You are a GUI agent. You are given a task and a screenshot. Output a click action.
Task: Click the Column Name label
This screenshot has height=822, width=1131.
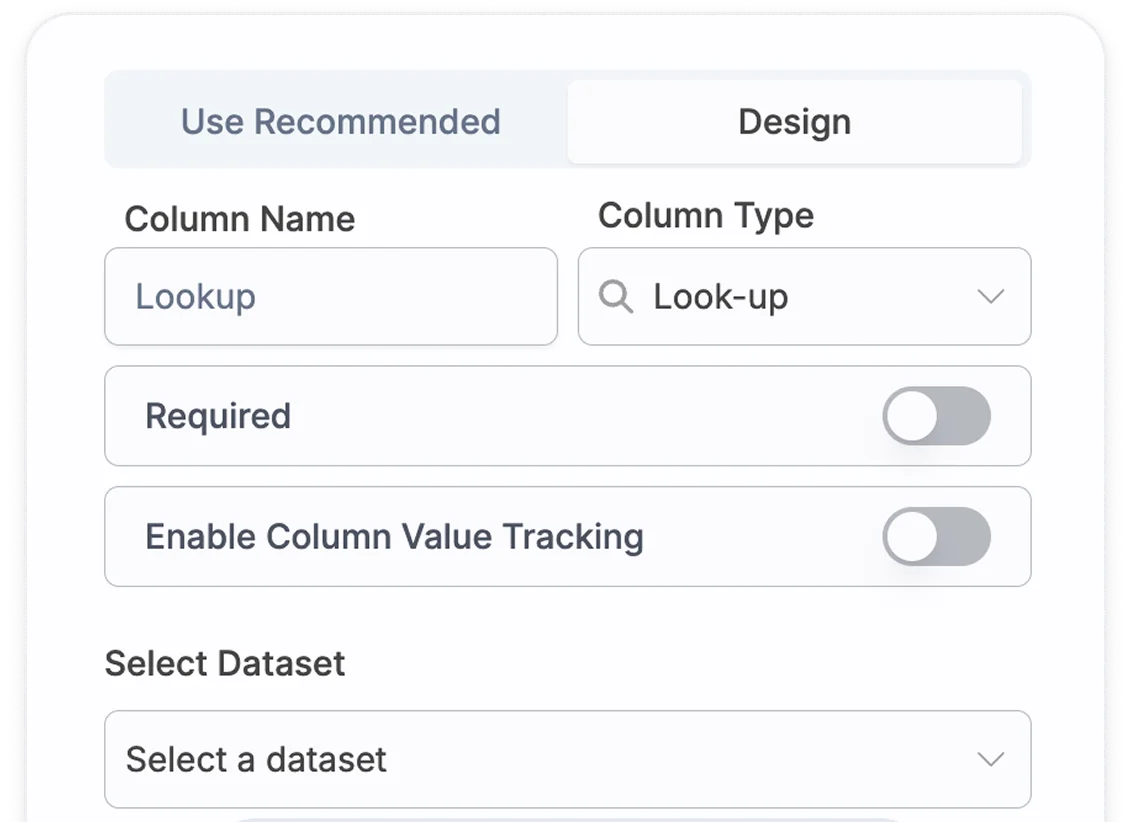(x=240, y=219)
